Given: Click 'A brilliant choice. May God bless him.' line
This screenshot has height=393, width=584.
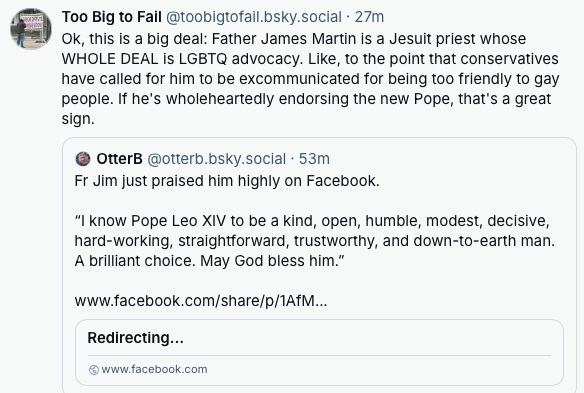Looking at the screenshot, I should (209, 261).
